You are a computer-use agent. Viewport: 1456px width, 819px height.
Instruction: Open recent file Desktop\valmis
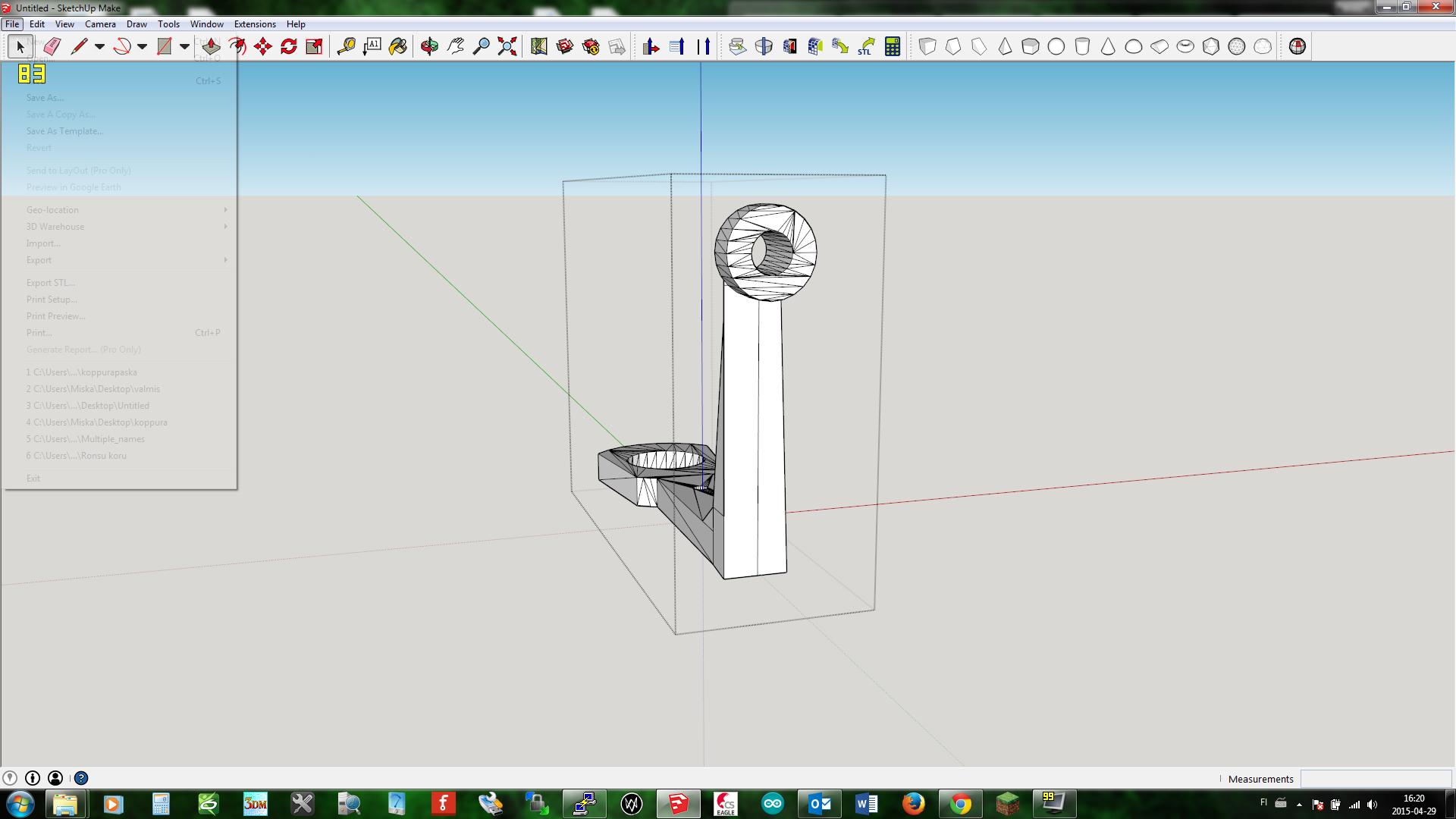point(121,389)
